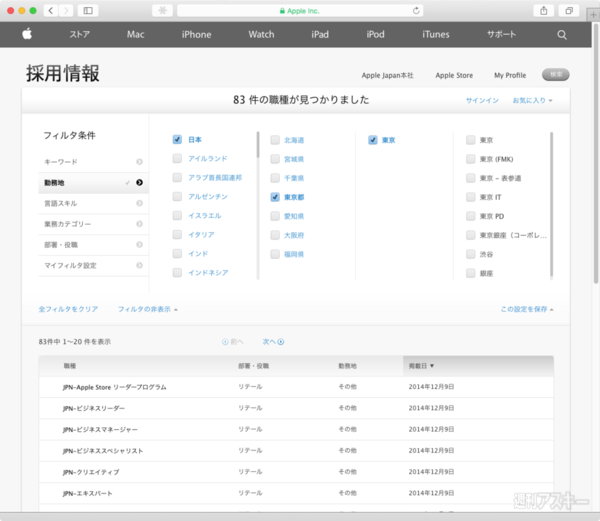
Task: Open the JPN-エキスパート job listing
Action: click(87, 493)
